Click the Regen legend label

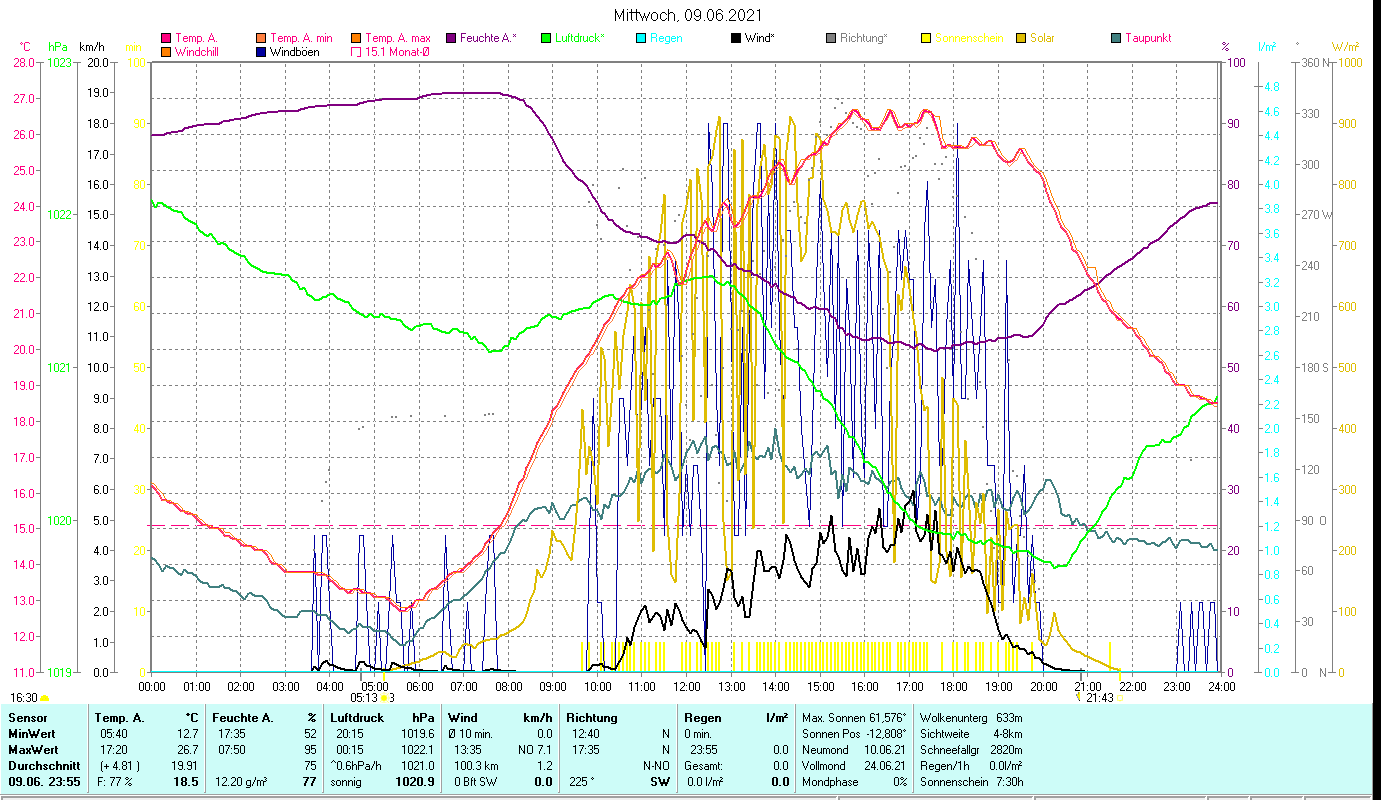tap(667, 38)
